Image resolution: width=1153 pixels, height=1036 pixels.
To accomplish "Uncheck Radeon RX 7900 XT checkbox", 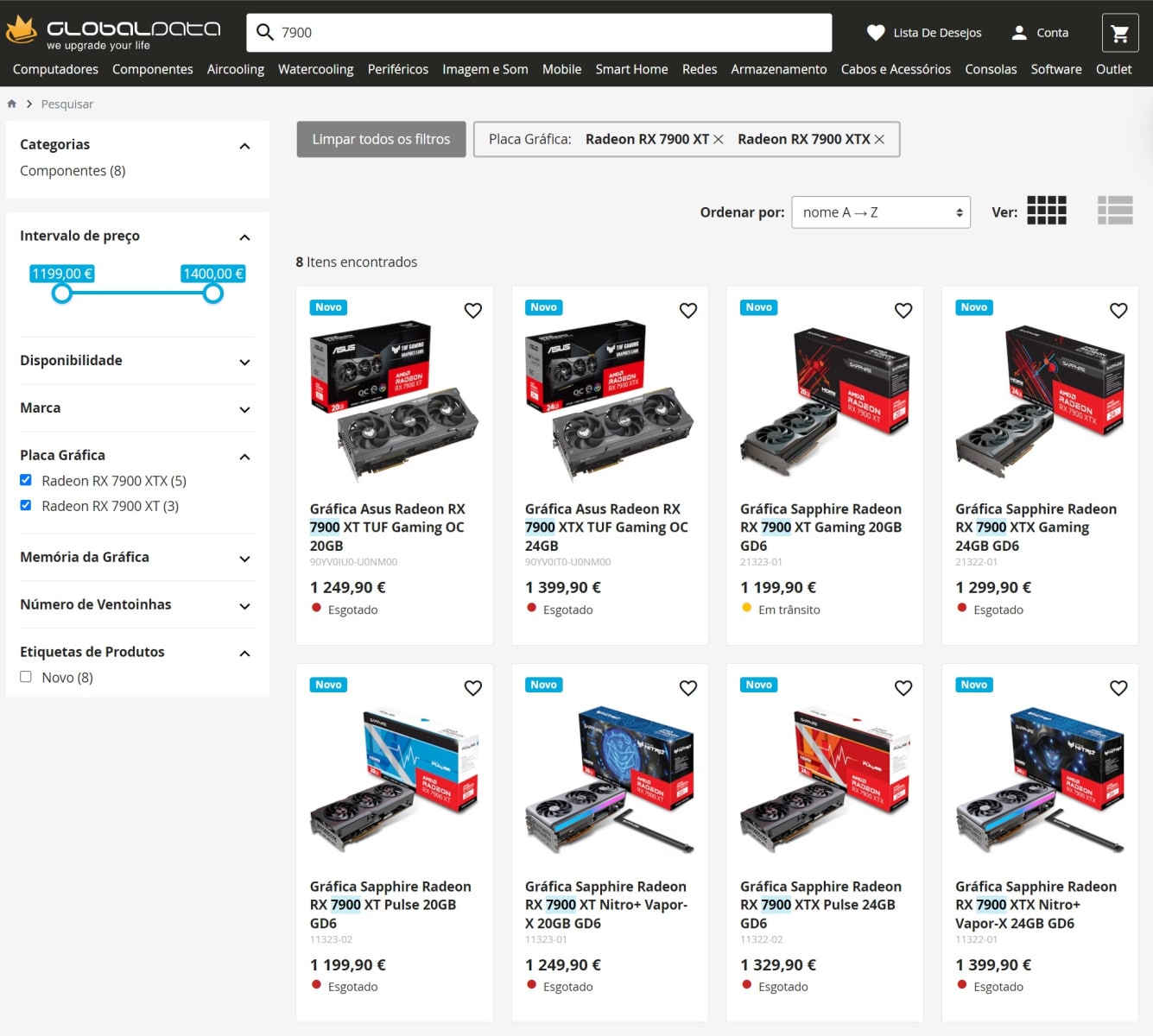I will click(26, 505).
